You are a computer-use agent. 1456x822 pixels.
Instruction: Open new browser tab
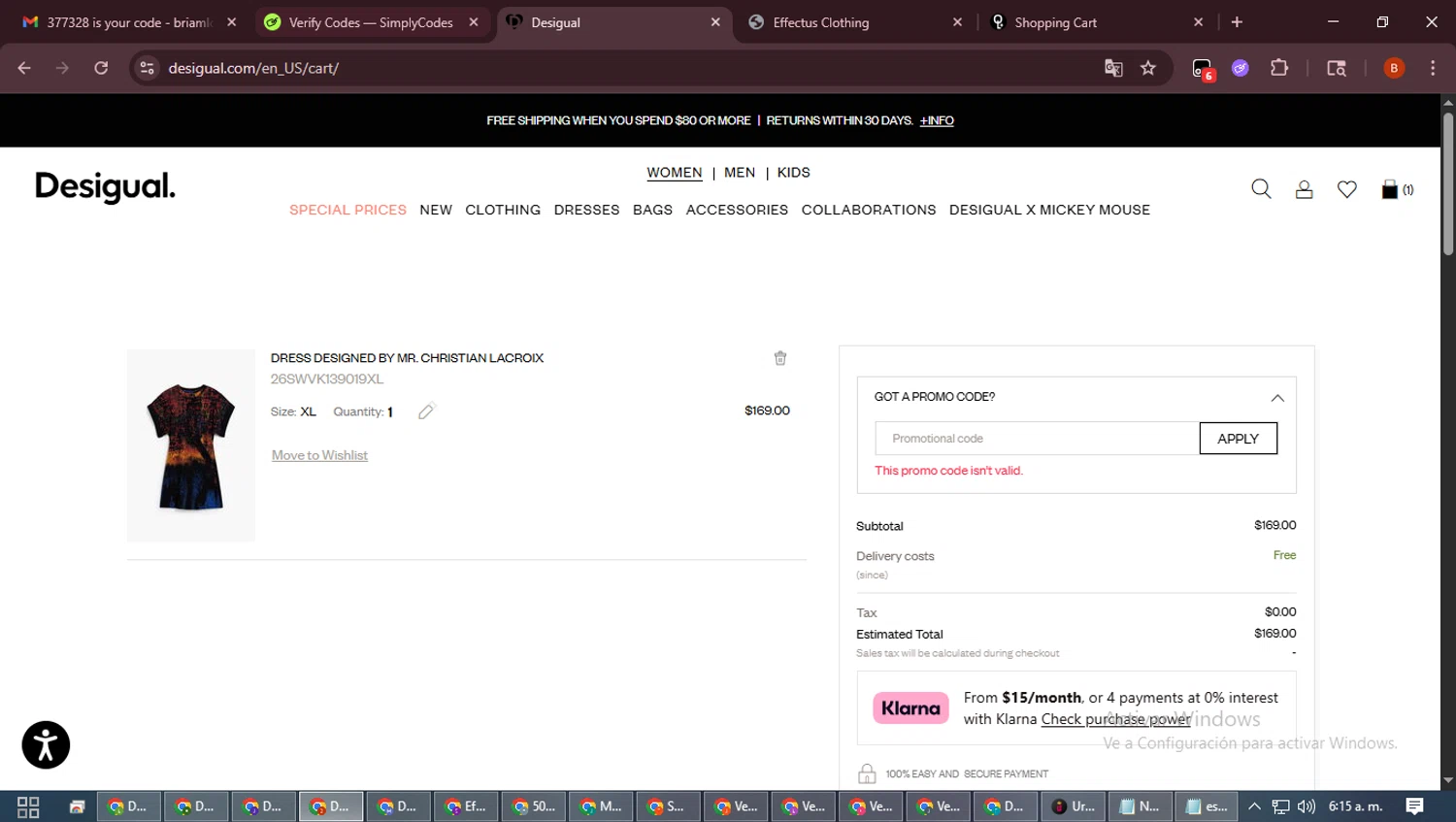click(x=1237, y=21)
